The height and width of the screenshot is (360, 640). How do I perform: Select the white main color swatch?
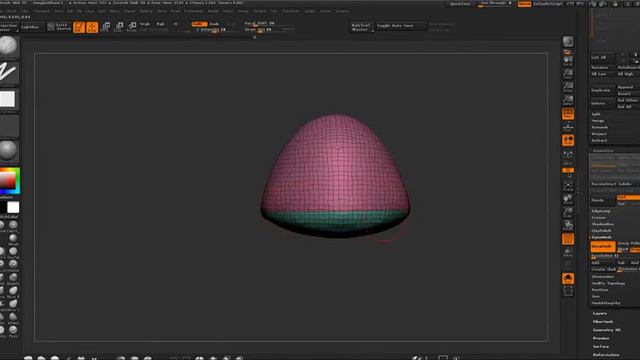tap(13, 207)
